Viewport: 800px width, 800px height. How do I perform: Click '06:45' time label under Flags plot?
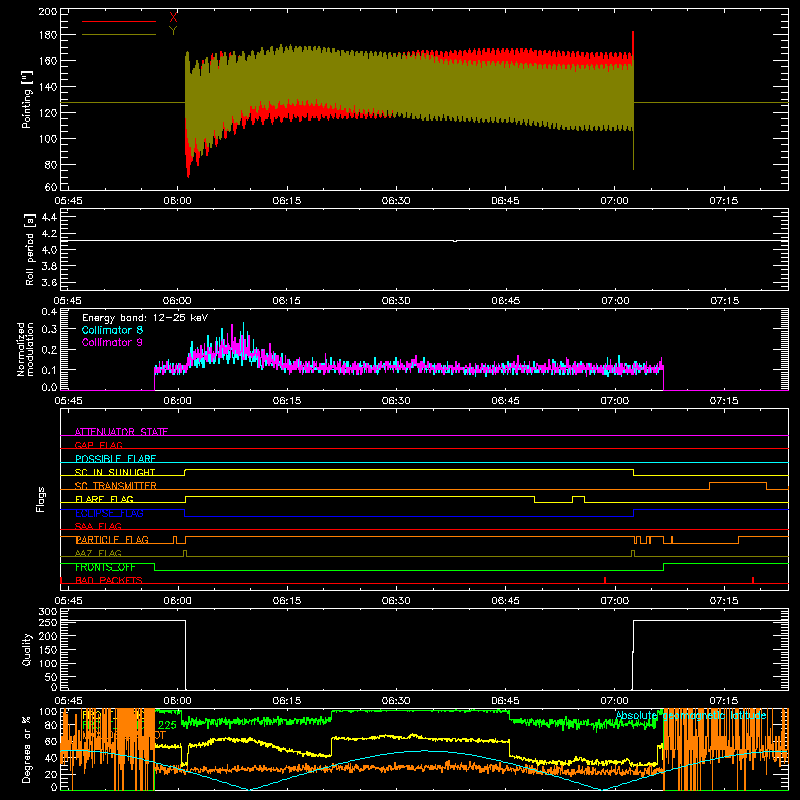pyautogui.click(x=505, y=601)
